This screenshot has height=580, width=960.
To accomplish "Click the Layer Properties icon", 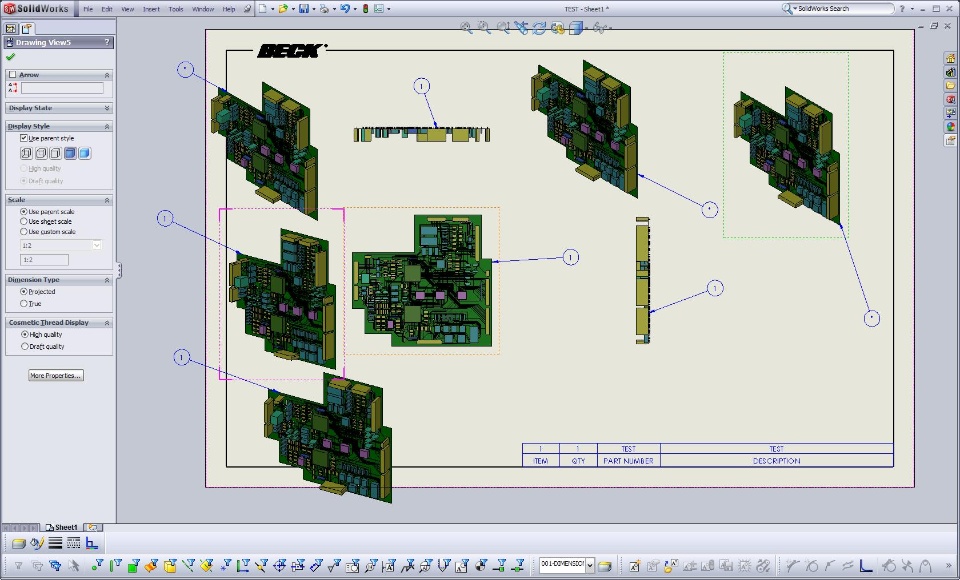I will [19, 543].
